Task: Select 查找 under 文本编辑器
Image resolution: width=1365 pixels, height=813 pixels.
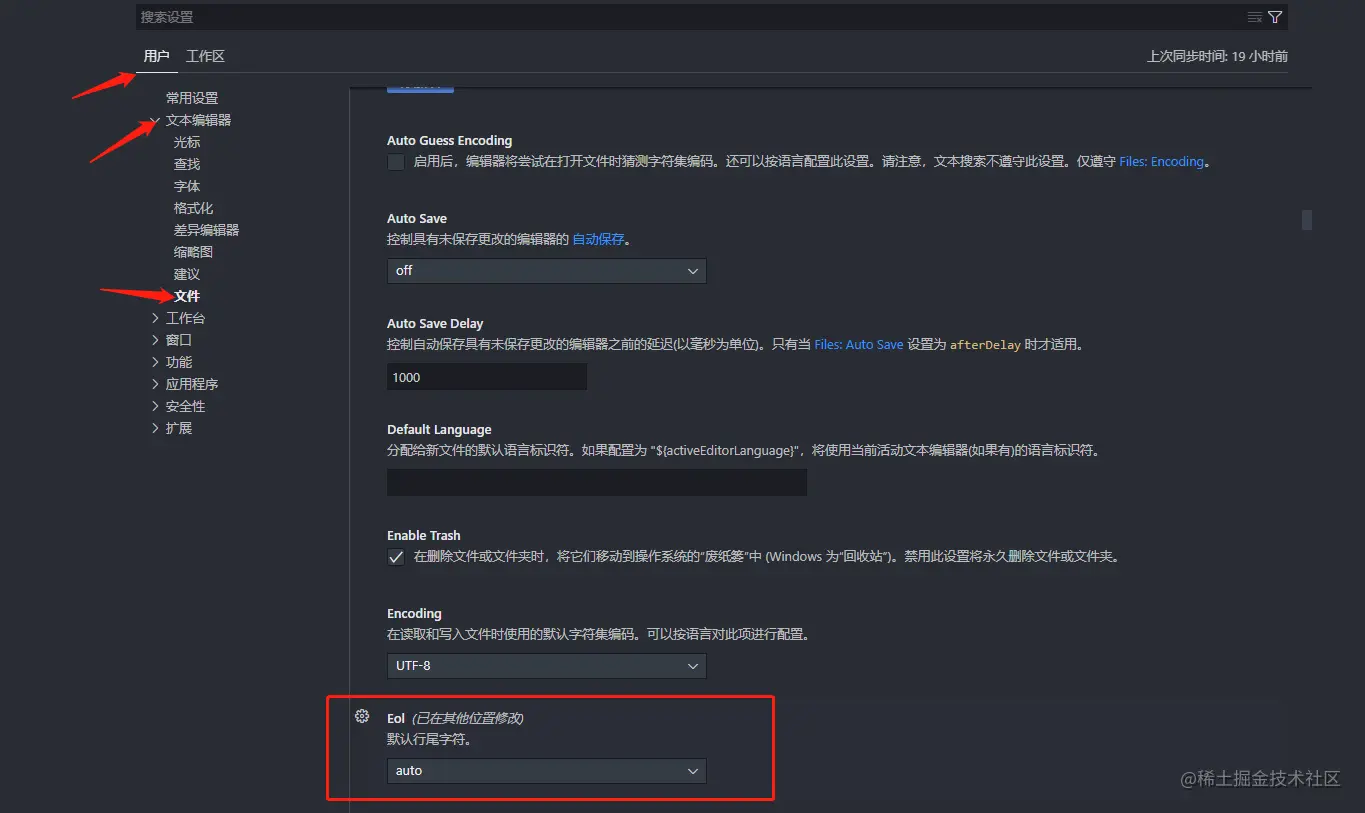Action: (x=187, y=164)
